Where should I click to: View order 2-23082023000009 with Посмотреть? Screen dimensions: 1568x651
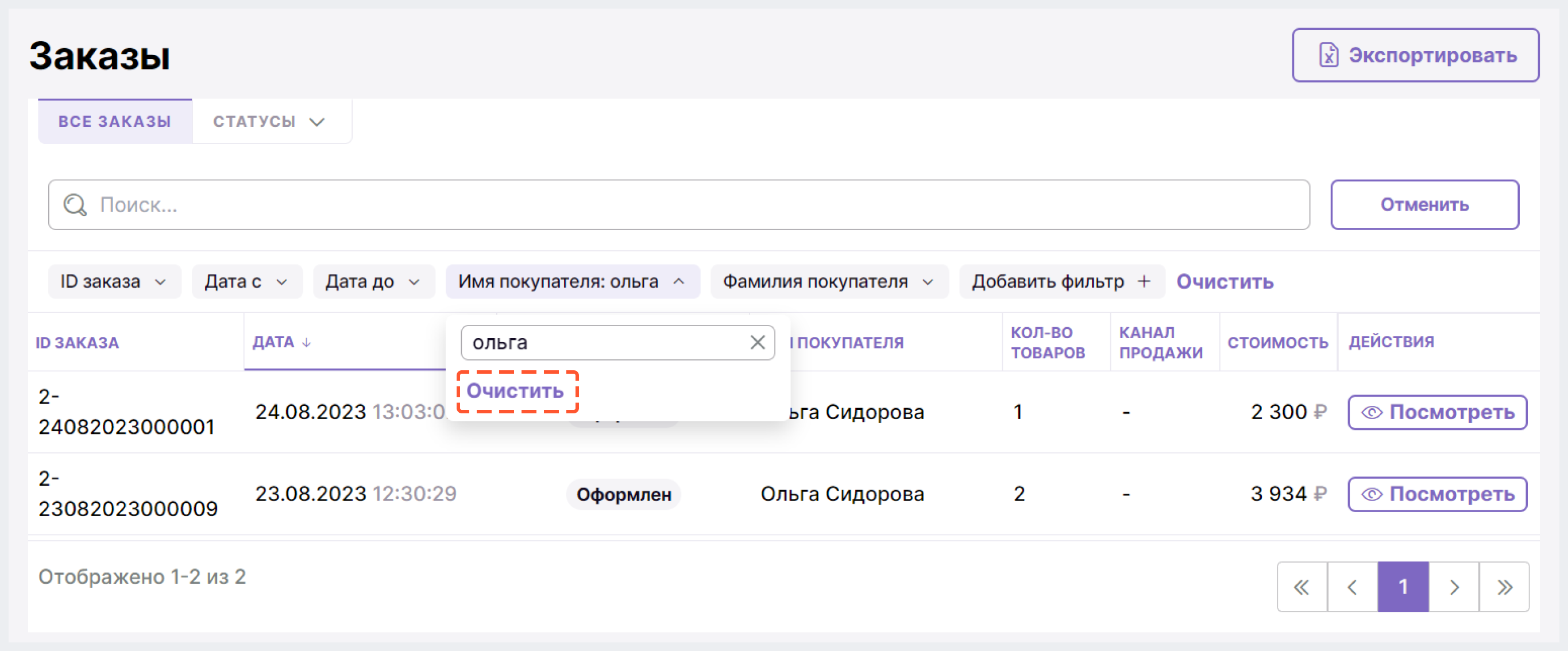coord(1437,494)
